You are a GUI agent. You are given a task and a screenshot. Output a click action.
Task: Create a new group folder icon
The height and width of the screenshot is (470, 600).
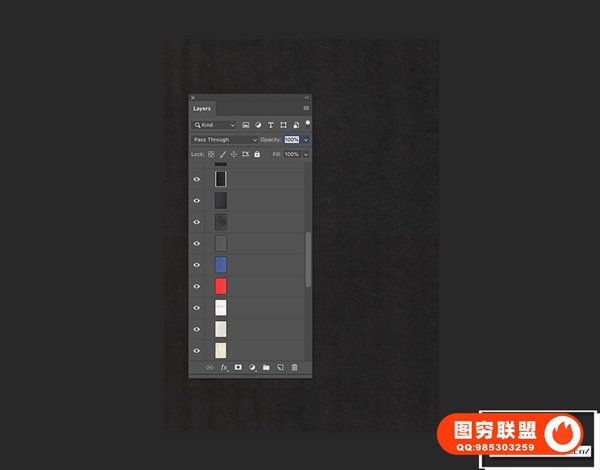(266, 368)
